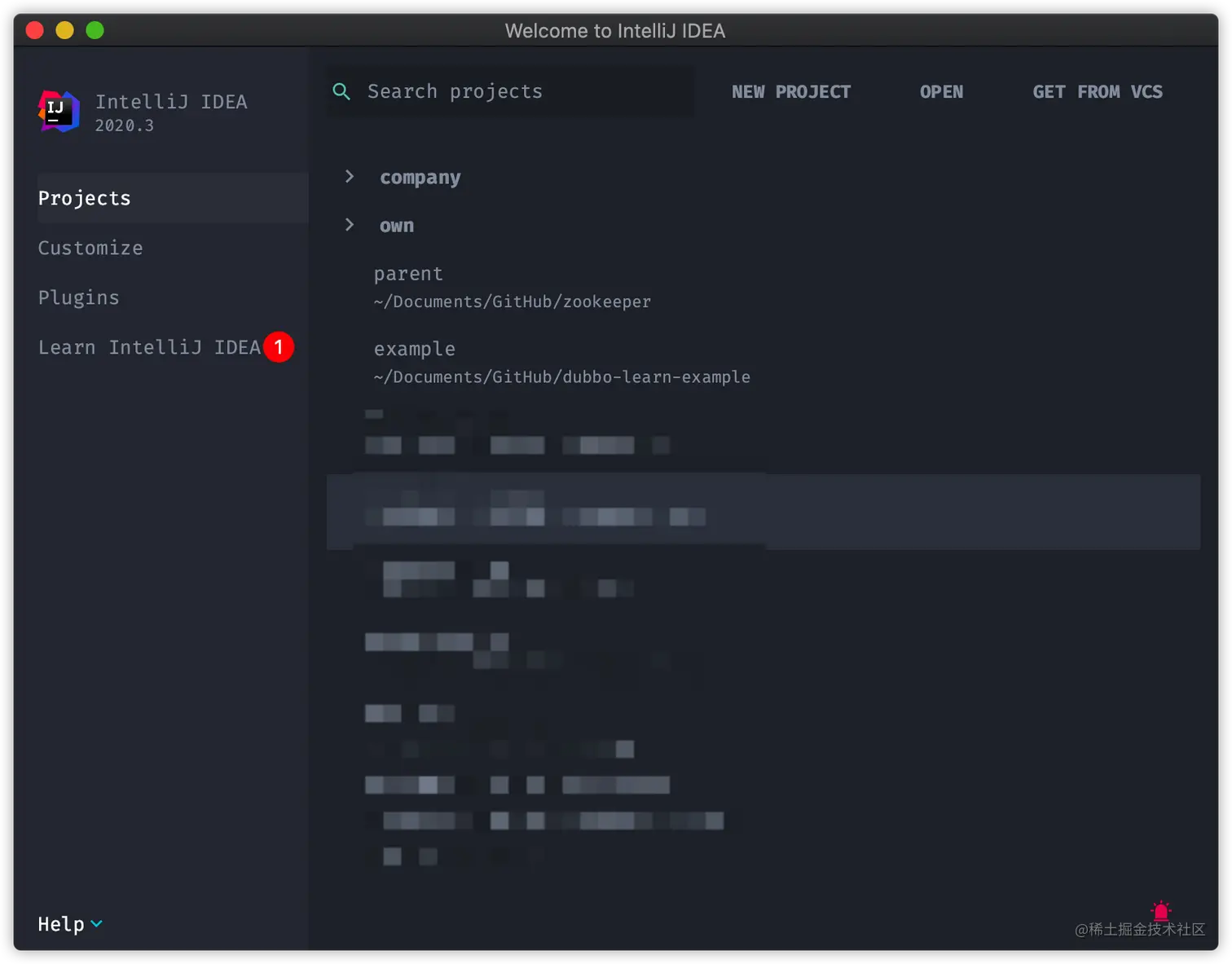This screenshot has height=964, width=1232.
Task: Close the Welcome window with red button
Action: (34, 30)
